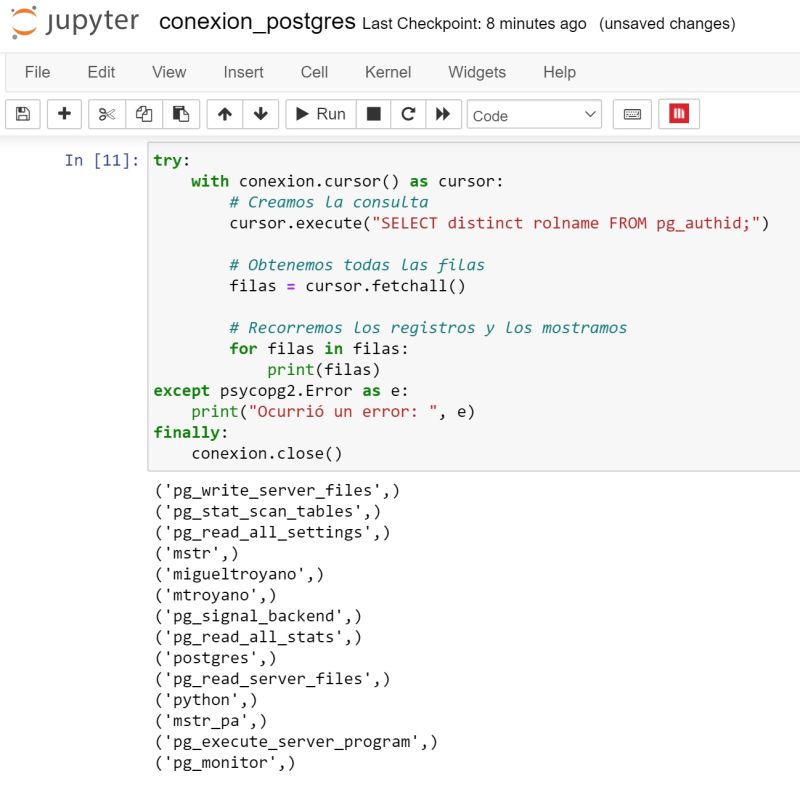This screenshot has width=800, height=787.
Task: Paste cell below with the paste icon
Action: (181, 113)
